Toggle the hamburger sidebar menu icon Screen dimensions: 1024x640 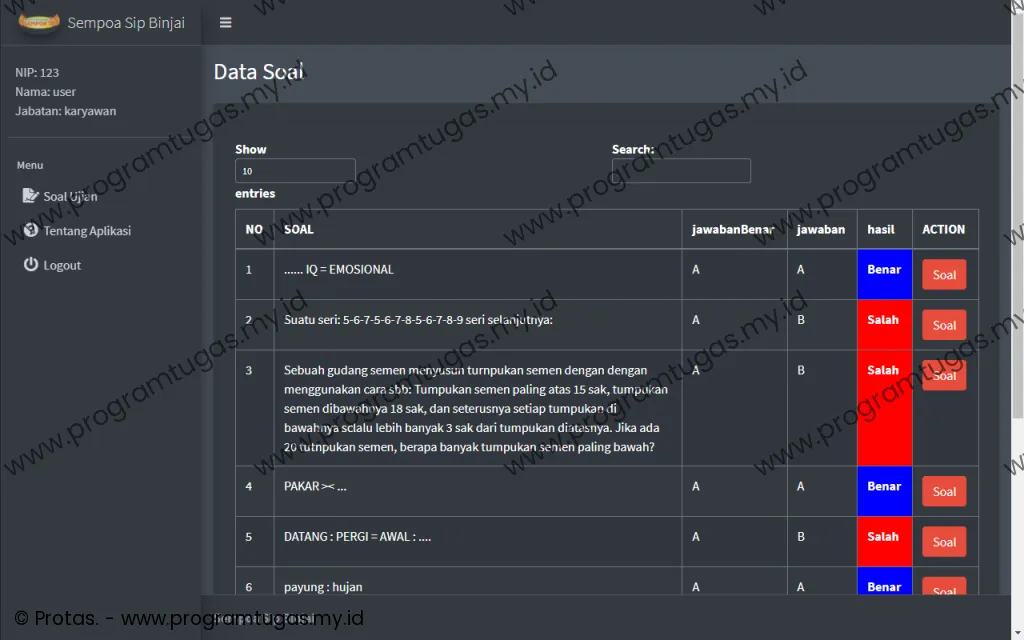226,22
